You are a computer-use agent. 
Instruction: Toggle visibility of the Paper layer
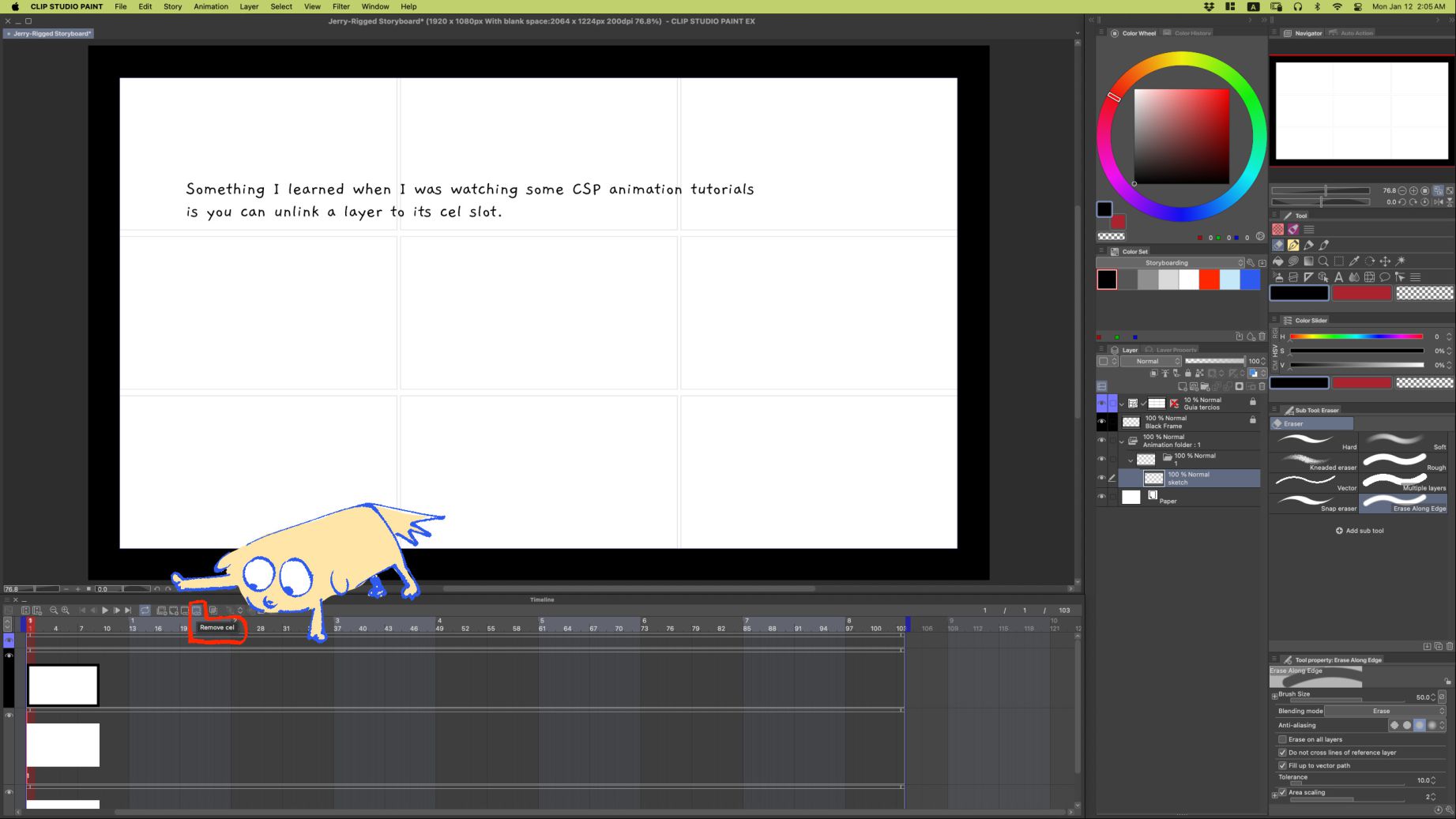click(1101, 497)
